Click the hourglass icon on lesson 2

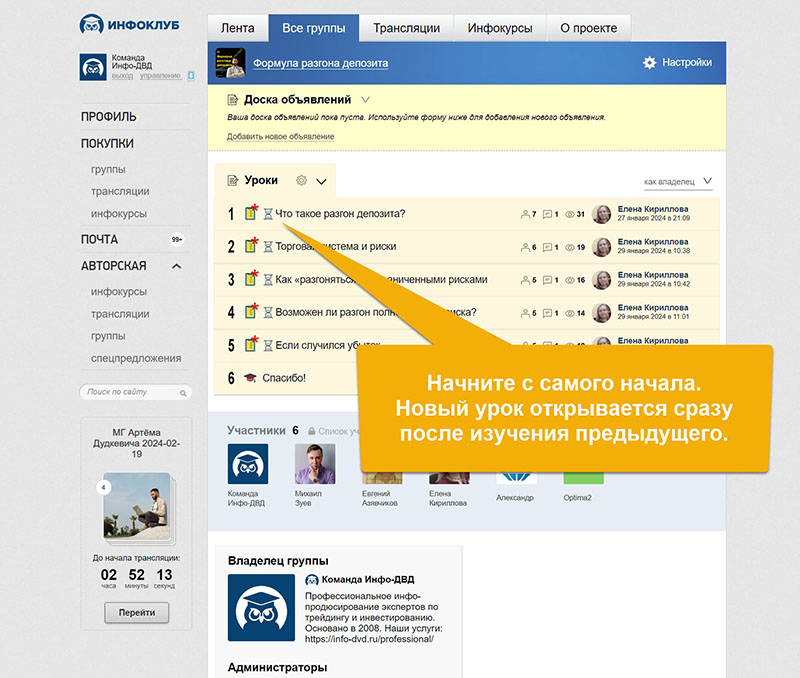pos(268,247)
